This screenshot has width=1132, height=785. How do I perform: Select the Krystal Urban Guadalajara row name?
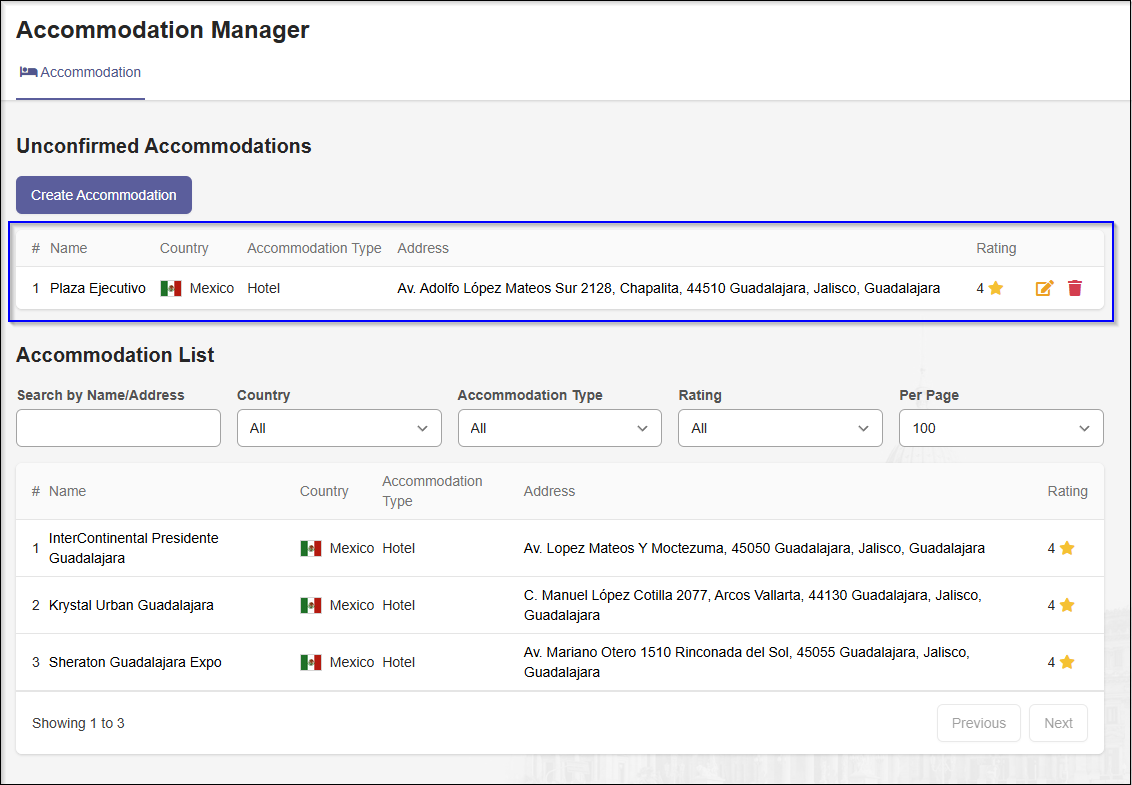(131, 605)
